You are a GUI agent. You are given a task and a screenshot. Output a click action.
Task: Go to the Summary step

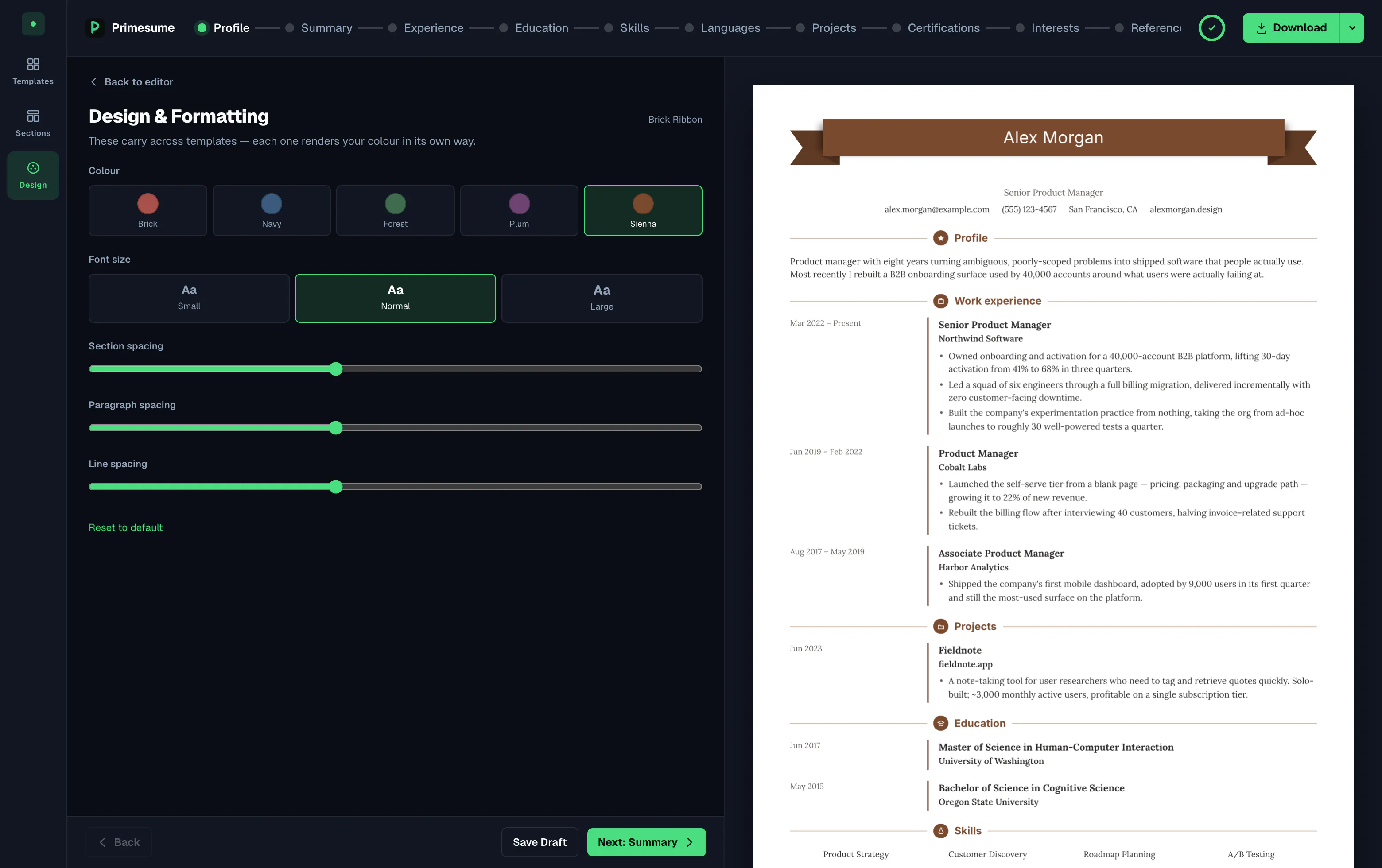(318, 27)
